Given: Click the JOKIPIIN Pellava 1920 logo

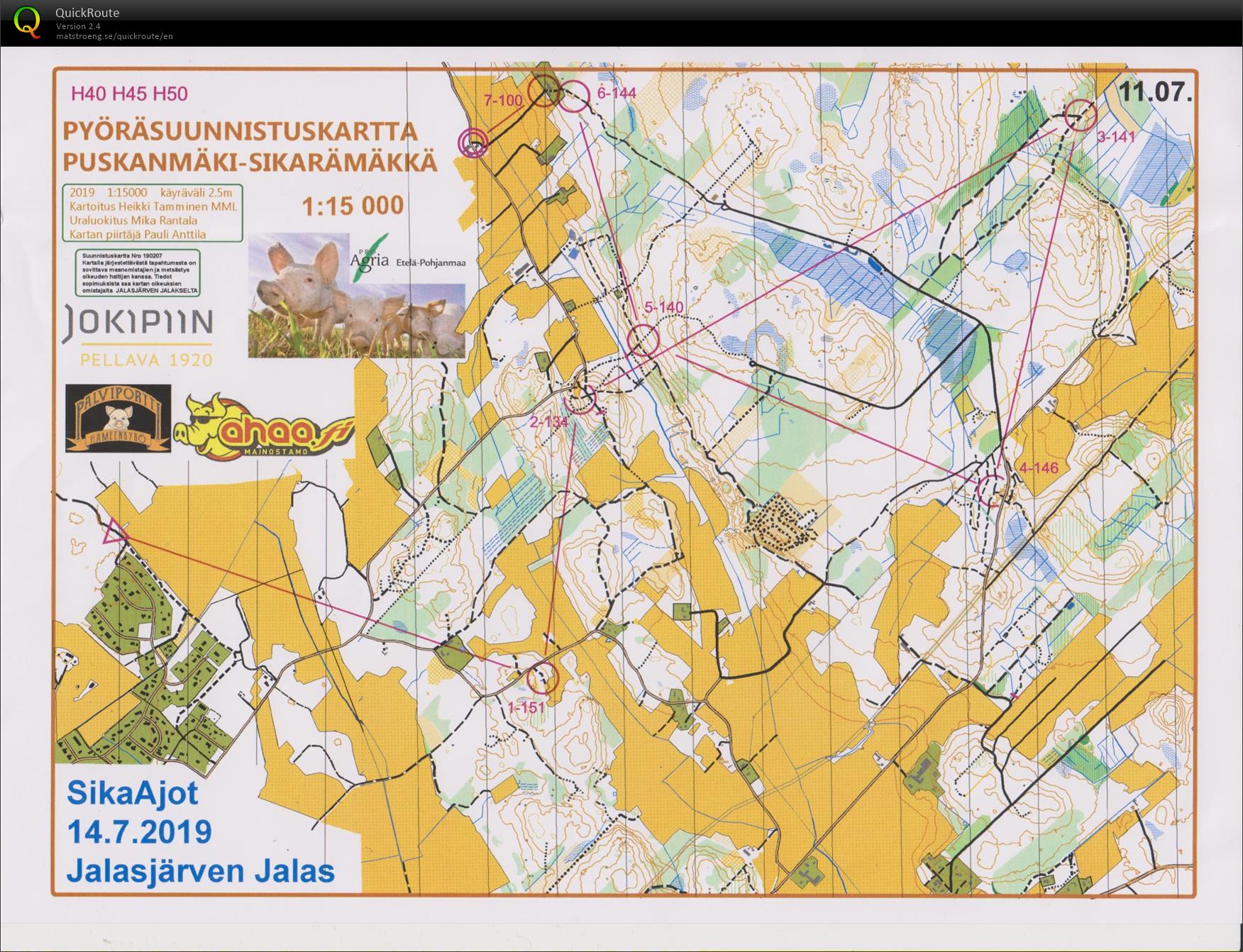Looking at the screenshot, I should 138,336.
